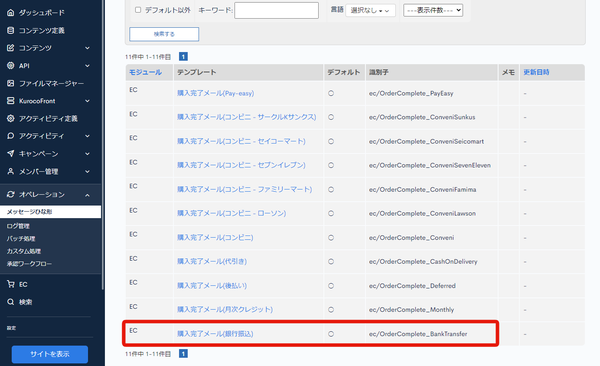Expand the API menu chevron
Image resolution: width=600 pixels, height=366 pixels.
click(x=87, y=65)
